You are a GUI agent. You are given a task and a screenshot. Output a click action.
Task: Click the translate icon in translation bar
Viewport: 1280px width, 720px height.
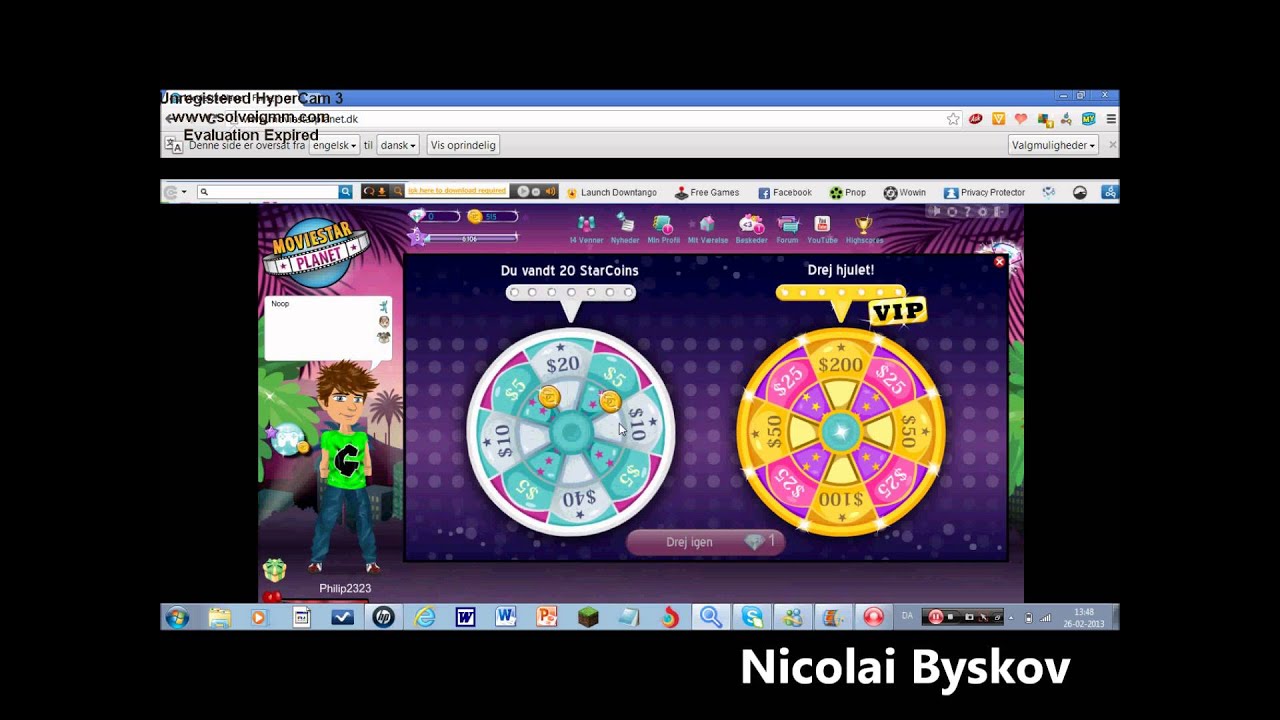pyautogui.click(x=174, y=145)
